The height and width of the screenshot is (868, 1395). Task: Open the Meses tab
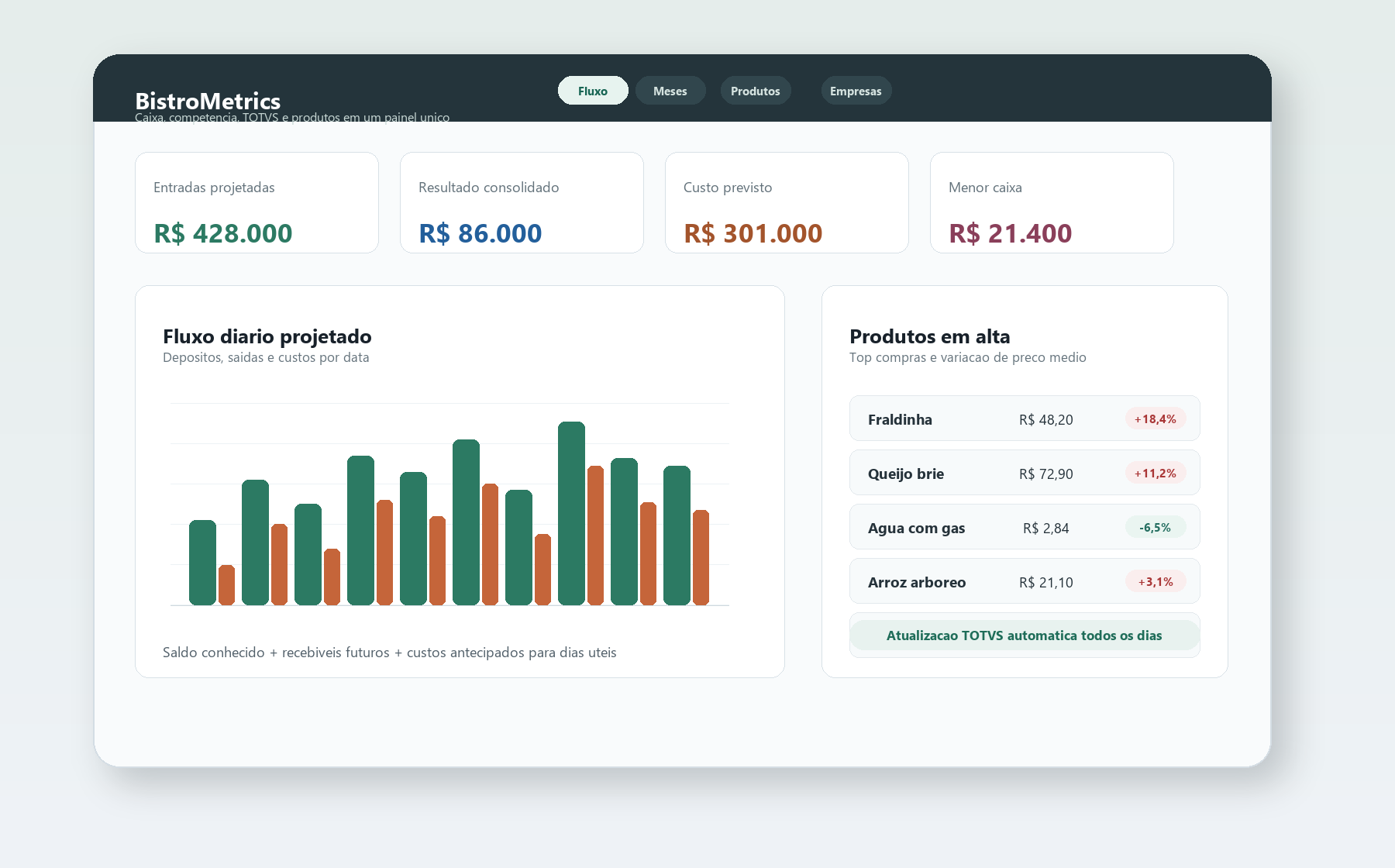tap(670, 91)
